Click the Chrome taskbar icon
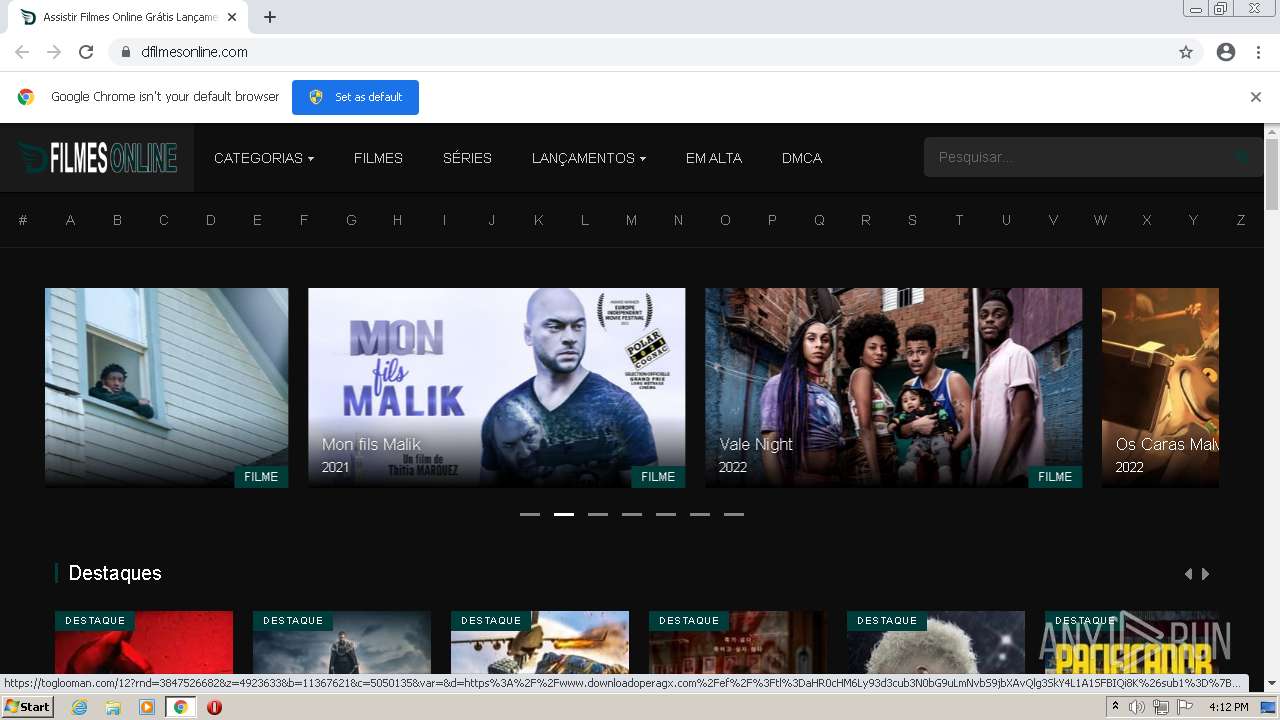Image resolution: width=1280 pixels, height=720 pixels. click(181, 707)
